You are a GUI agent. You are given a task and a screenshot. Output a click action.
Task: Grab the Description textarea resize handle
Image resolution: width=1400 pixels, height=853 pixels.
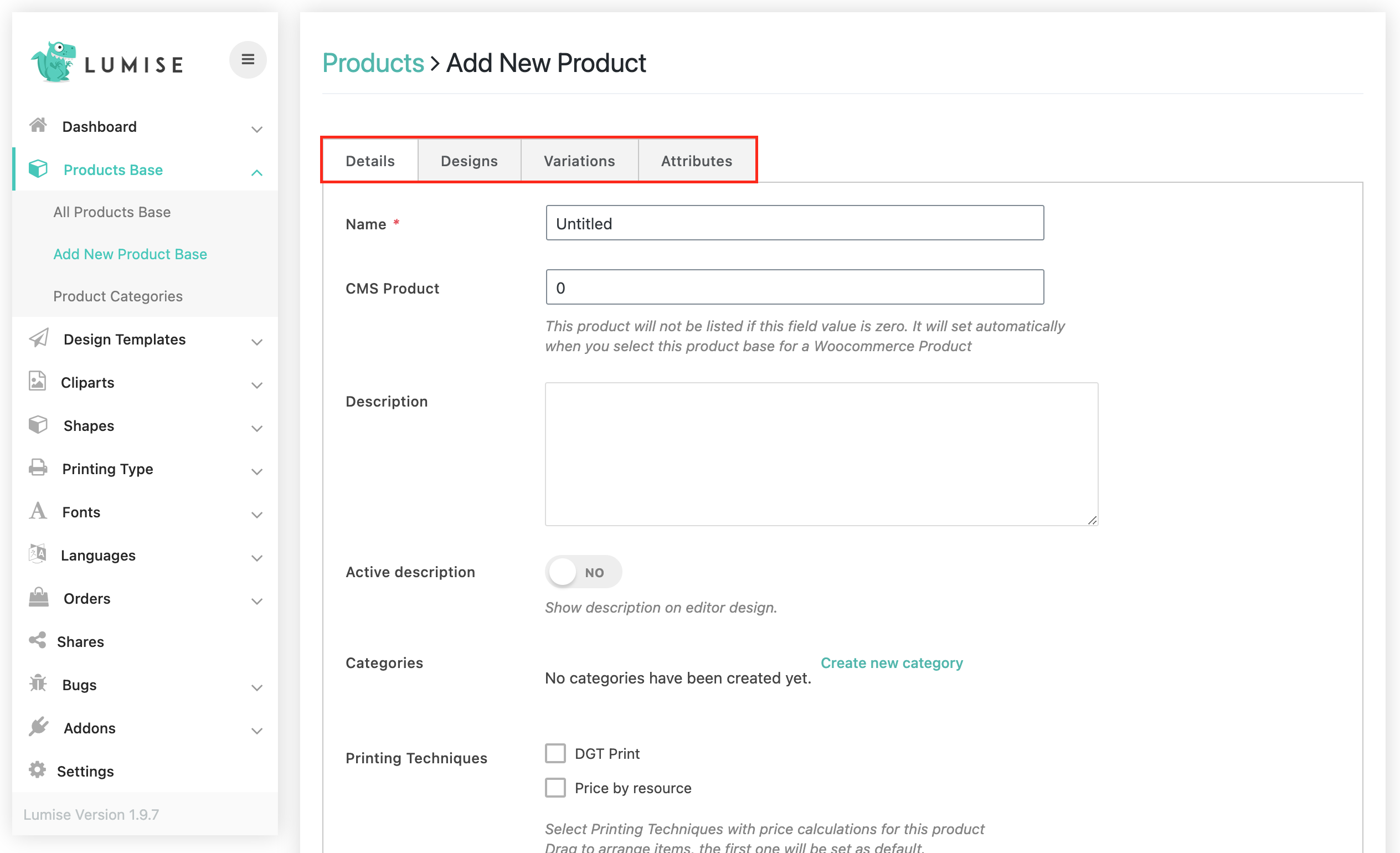1092,520
